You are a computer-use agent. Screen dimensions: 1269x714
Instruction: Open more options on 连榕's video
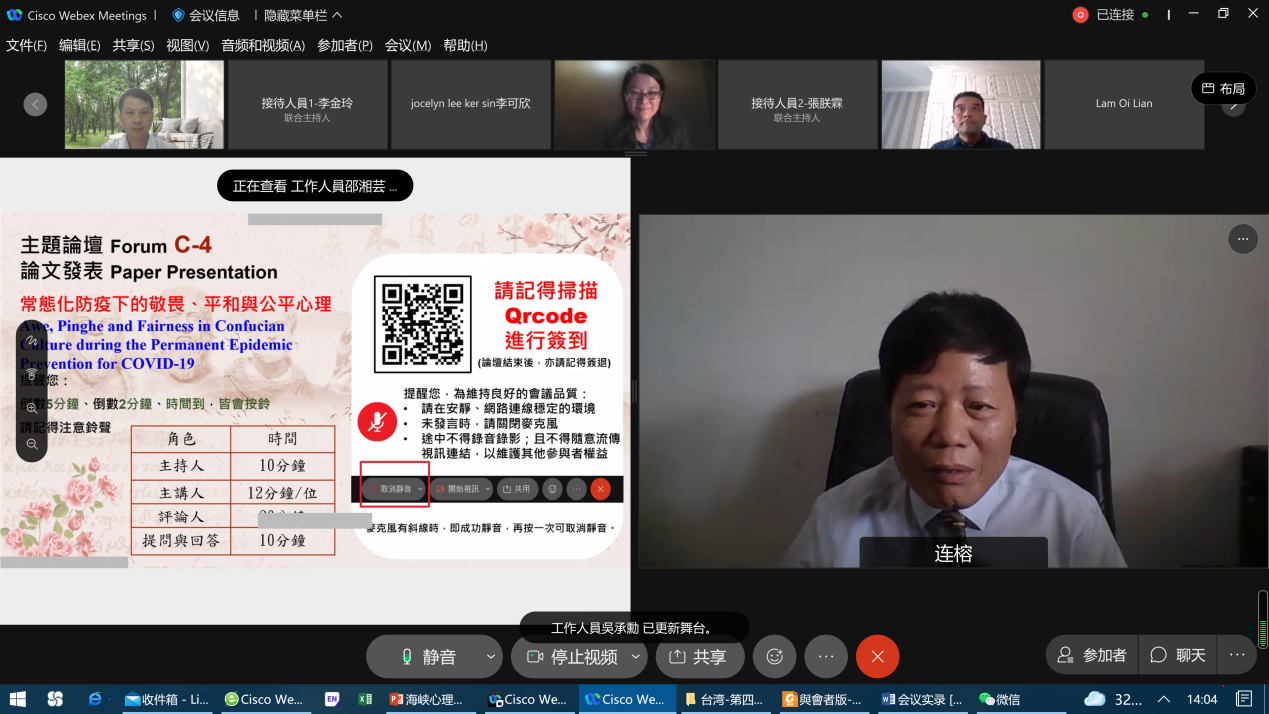click(1242, 240)
